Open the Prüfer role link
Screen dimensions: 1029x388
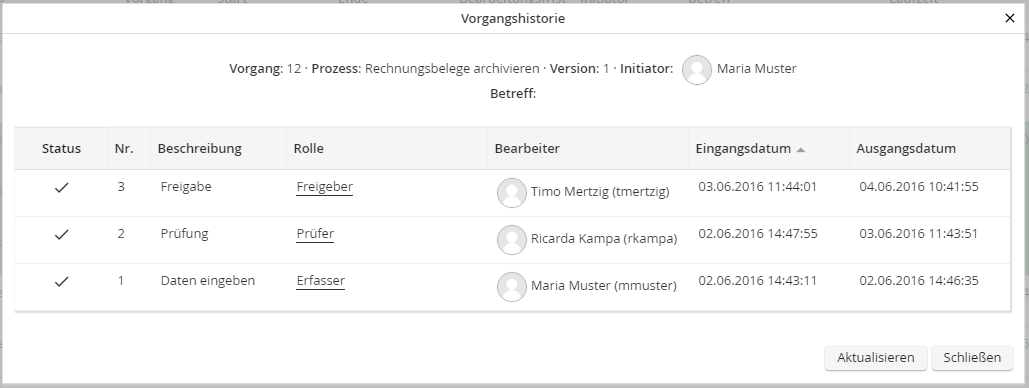coord(315,234)
